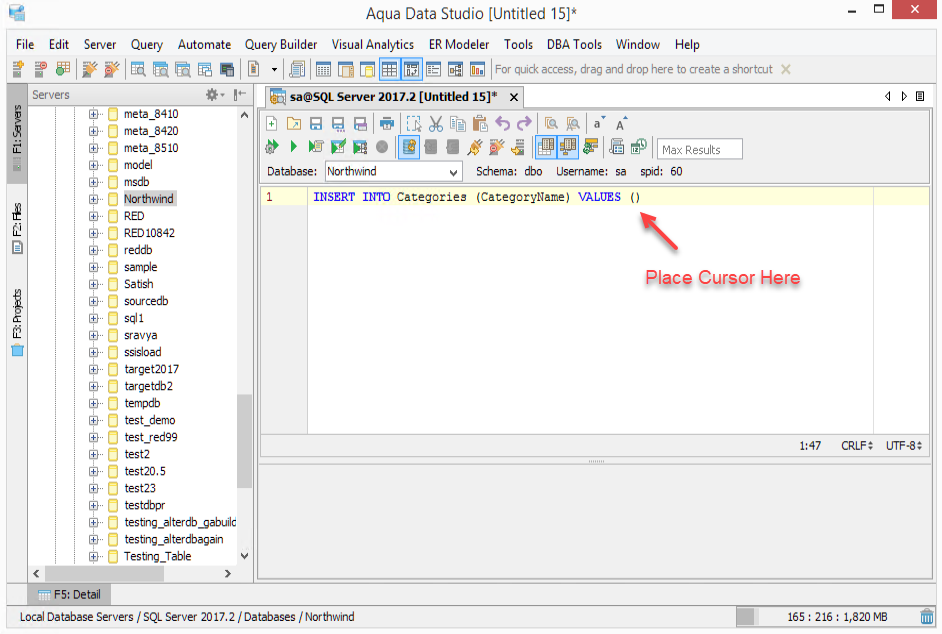Click the purple Redo arrow
Image resolution: width=942 pixels, height=634 pixels.
[x=524, y=124]
